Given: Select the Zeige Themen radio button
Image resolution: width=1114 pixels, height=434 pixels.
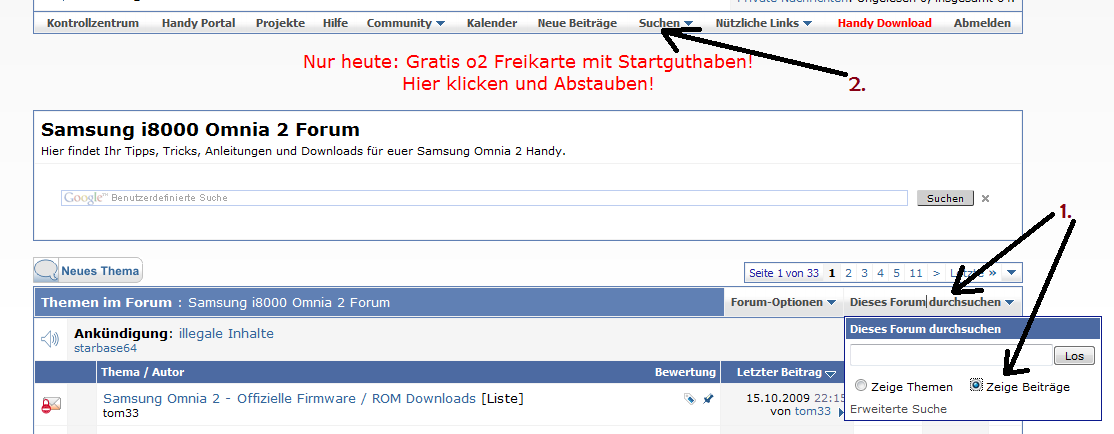Looking at the screenshot, I should point(861,386).
